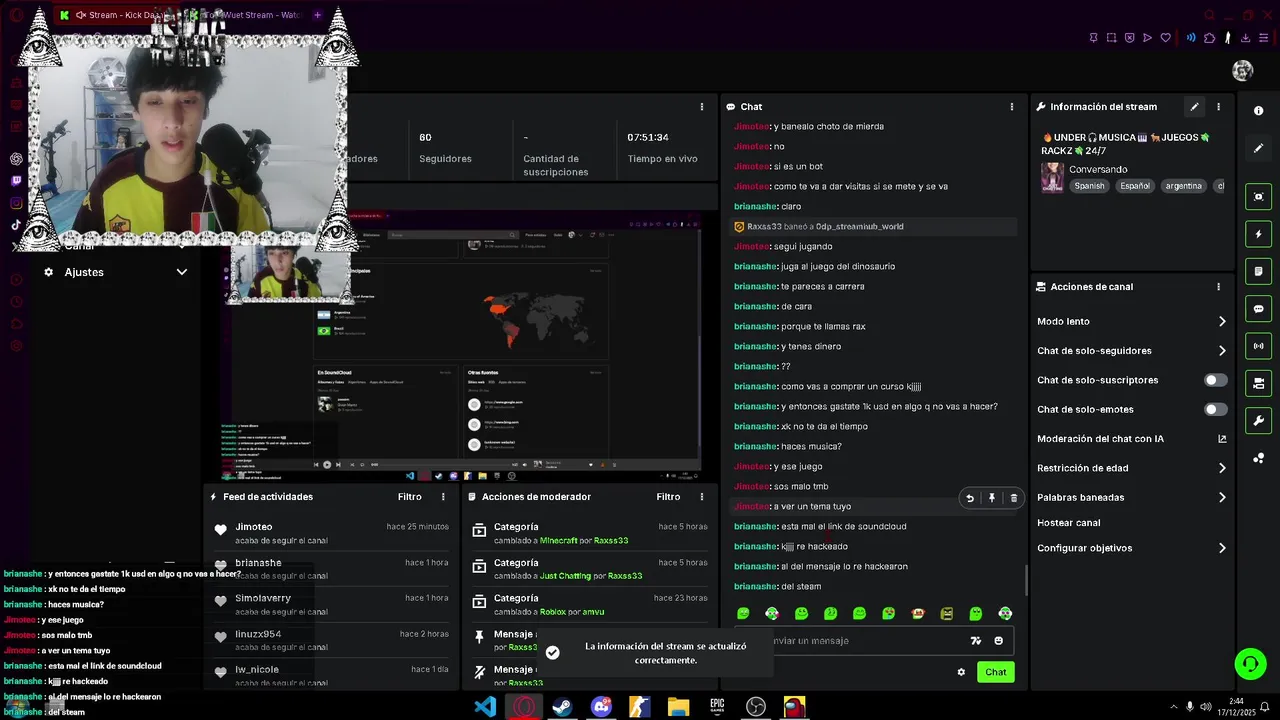Click follower Jimoteo in the activity feed
The height and width of the screenshot is (720, 1280).
pyautogui.click(x=254, y=527)
